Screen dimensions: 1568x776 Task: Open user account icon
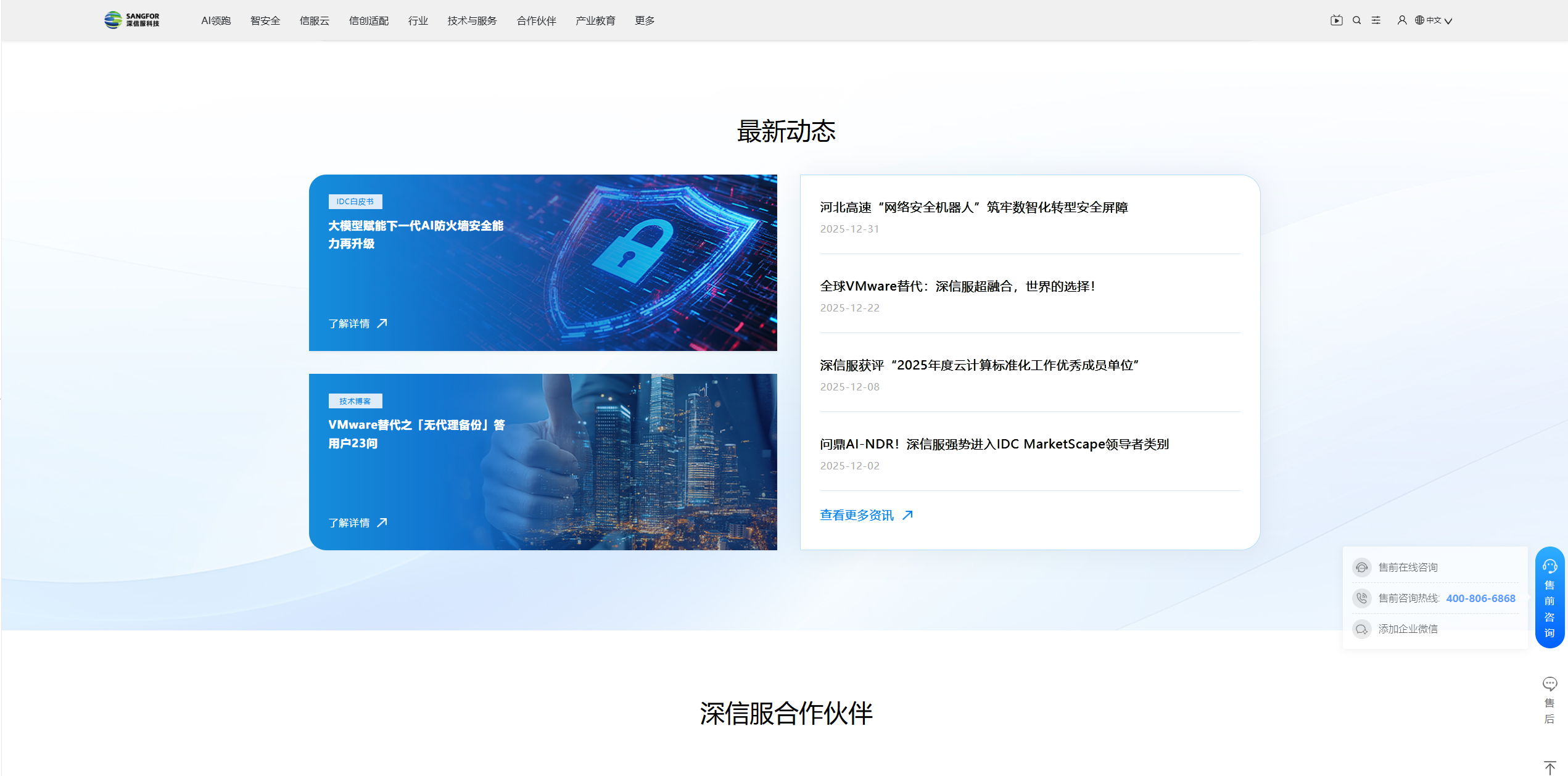[x=1402, y=20]
